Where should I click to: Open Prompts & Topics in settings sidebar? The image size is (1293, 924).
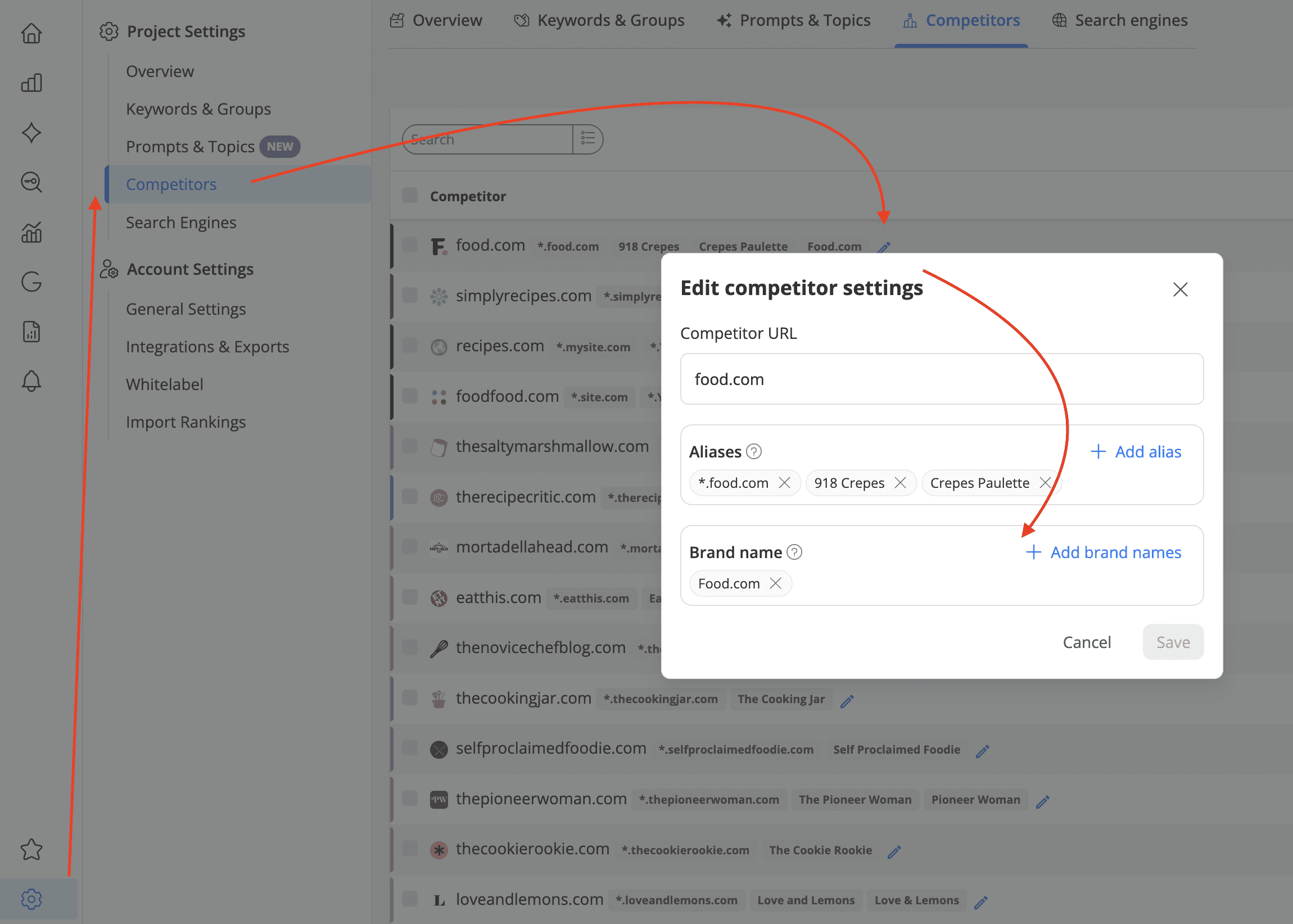click(x=190, y=146)
